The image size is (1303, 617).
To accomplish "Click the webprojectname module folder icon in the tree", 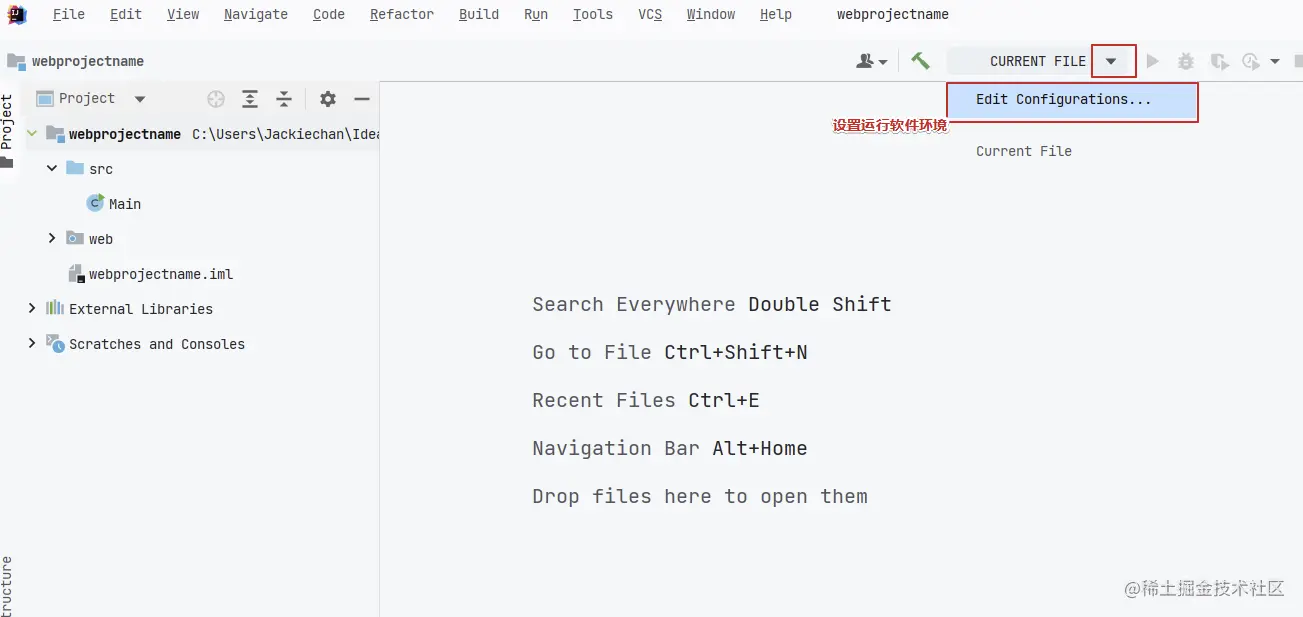I will point(55,133).
